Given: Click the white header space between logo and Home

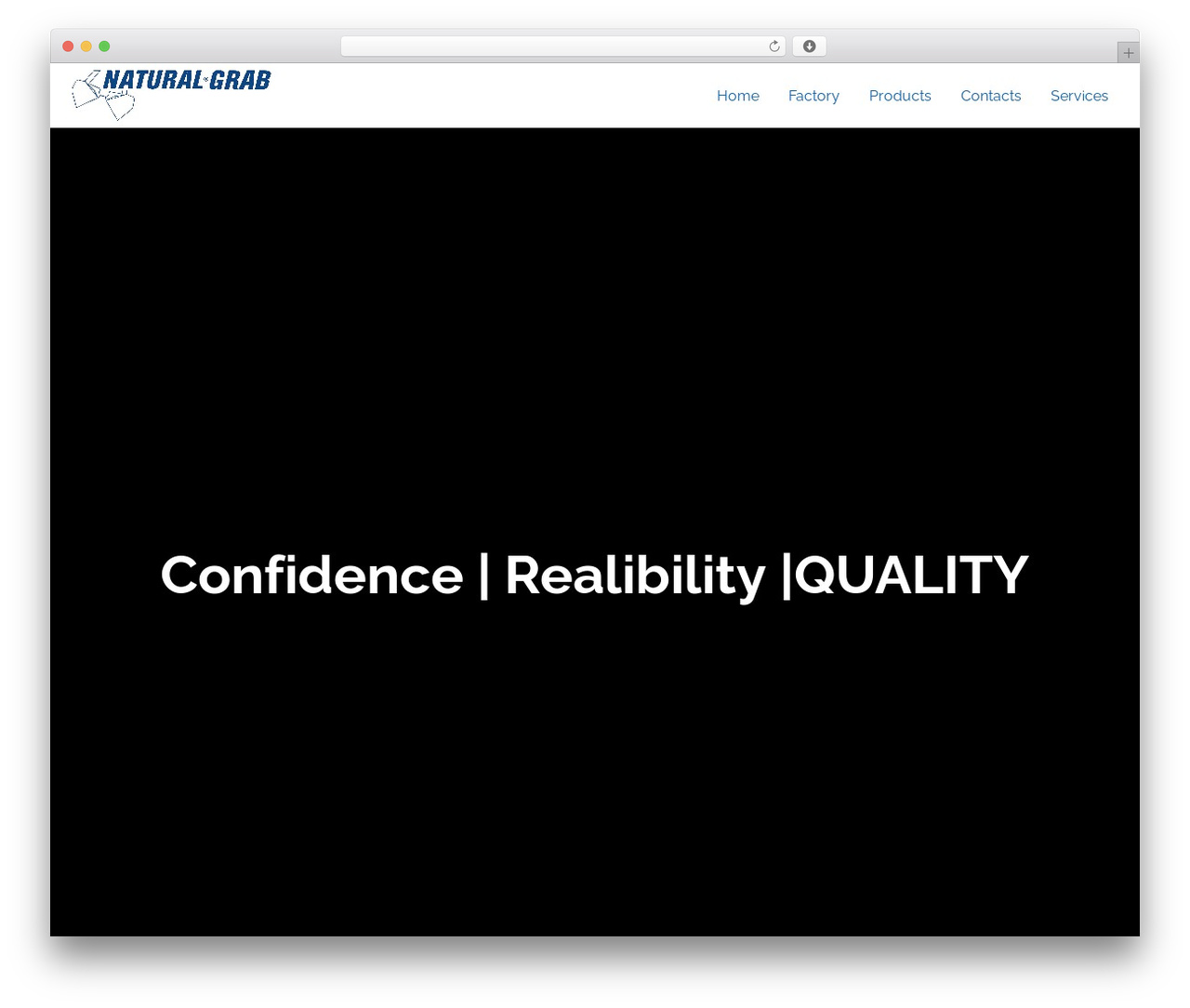Looking at the screenshot, I should 493,96.
